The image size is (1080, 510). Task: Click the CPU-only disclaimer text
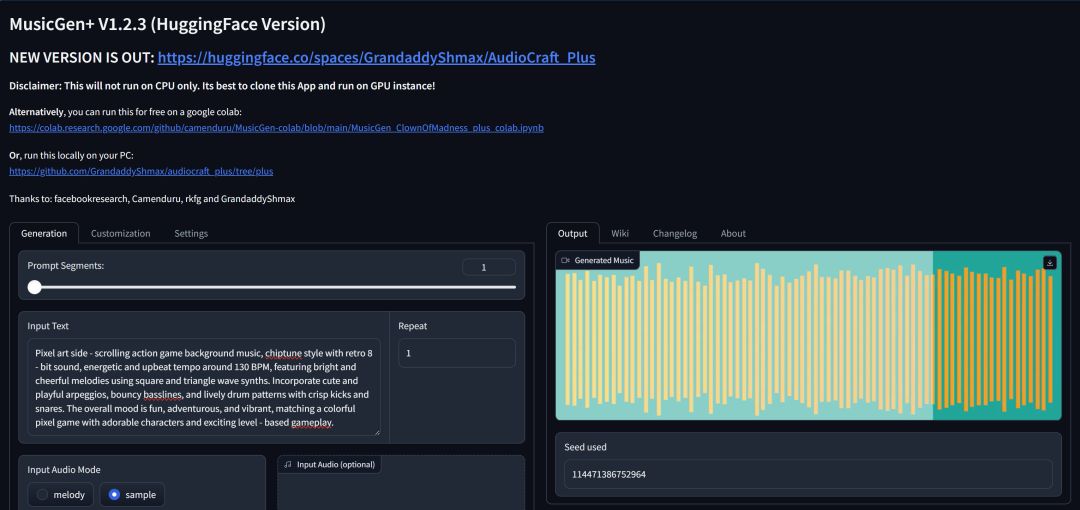pos(222,86)
